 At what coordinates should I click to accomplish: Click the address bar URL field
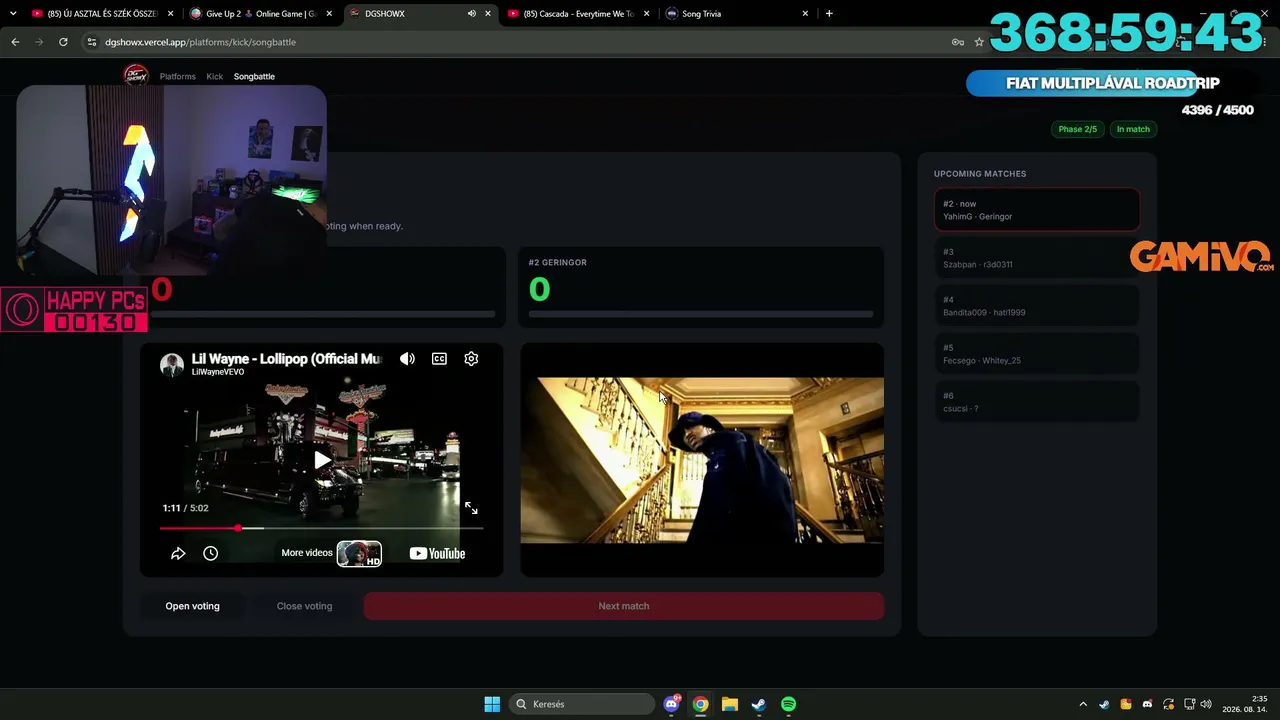pos(520,42)
